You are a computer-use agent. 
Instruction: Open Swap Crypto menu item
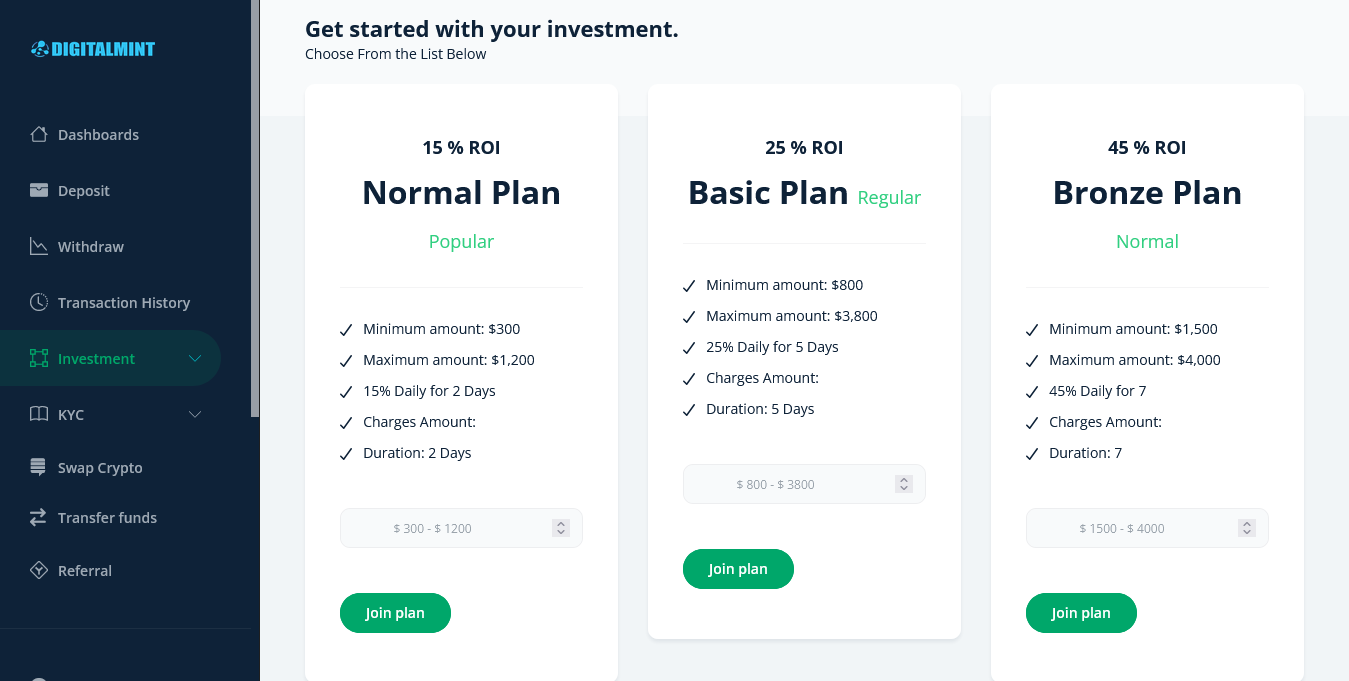click(100, 468)
